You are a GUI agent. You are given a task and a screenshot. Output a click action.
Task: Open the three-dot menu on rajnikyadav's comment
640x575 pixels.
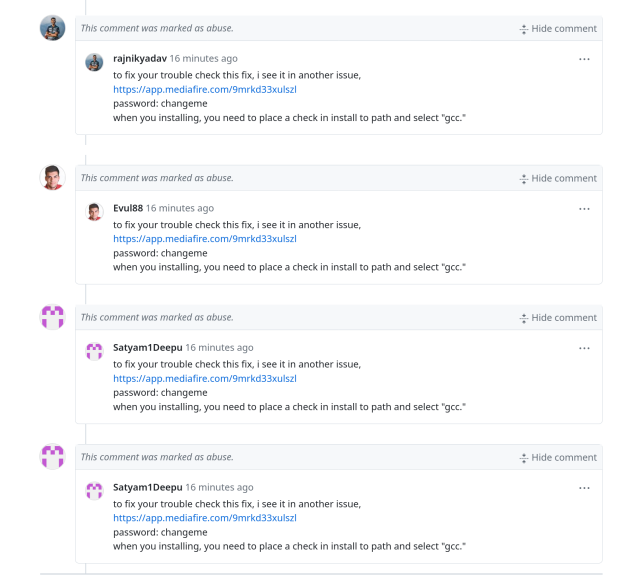(x=584, y=59)
